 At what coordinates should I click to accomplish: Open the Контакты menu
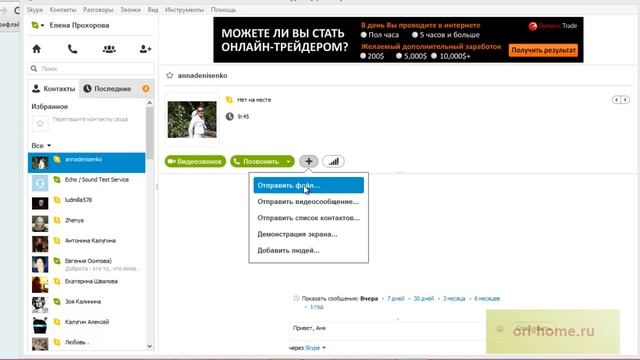tap(63, 10)
